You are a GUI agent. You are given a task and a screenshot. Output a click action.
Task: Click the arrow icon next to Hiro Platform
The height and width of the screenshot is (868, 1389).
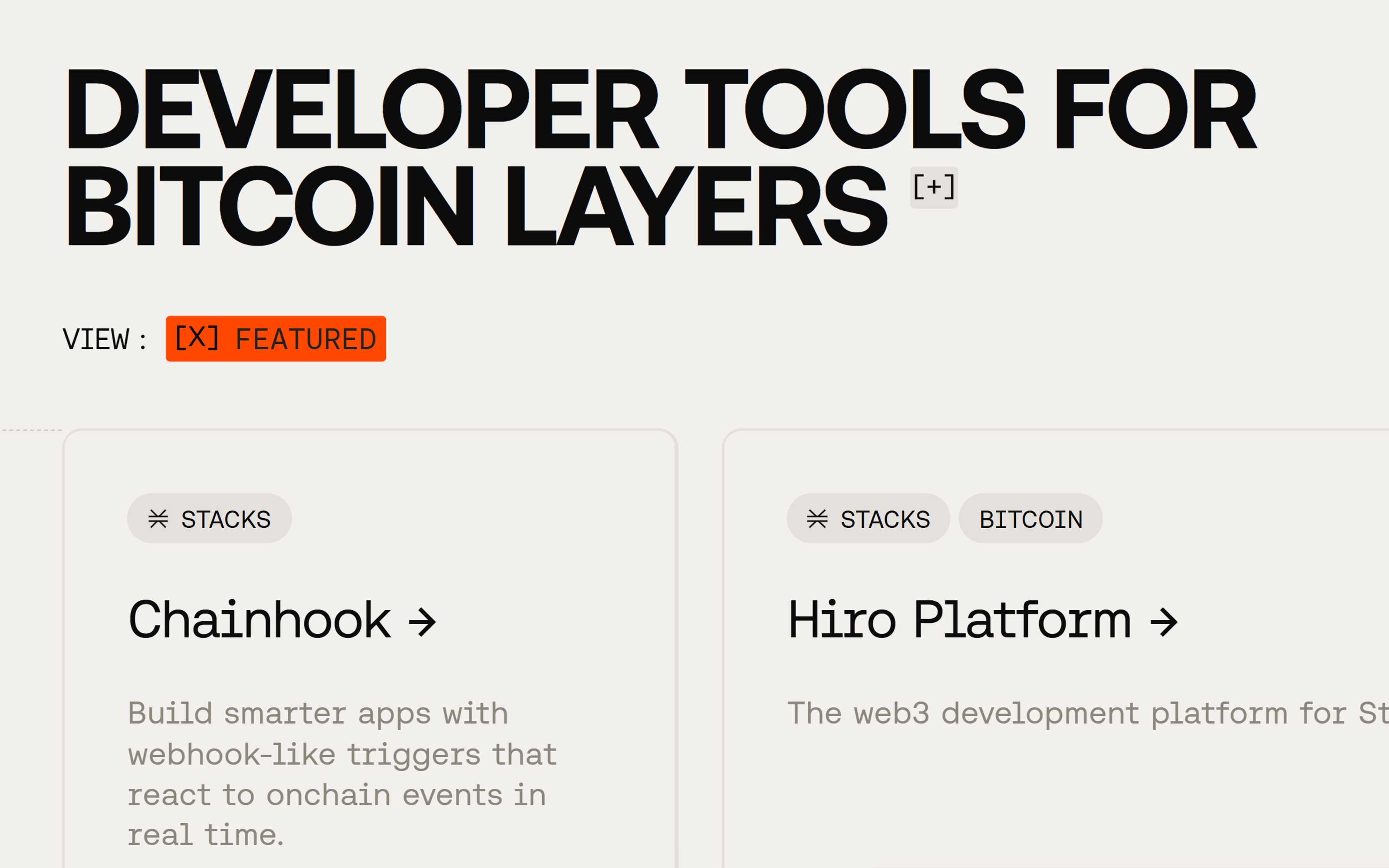pos(1164,622)
